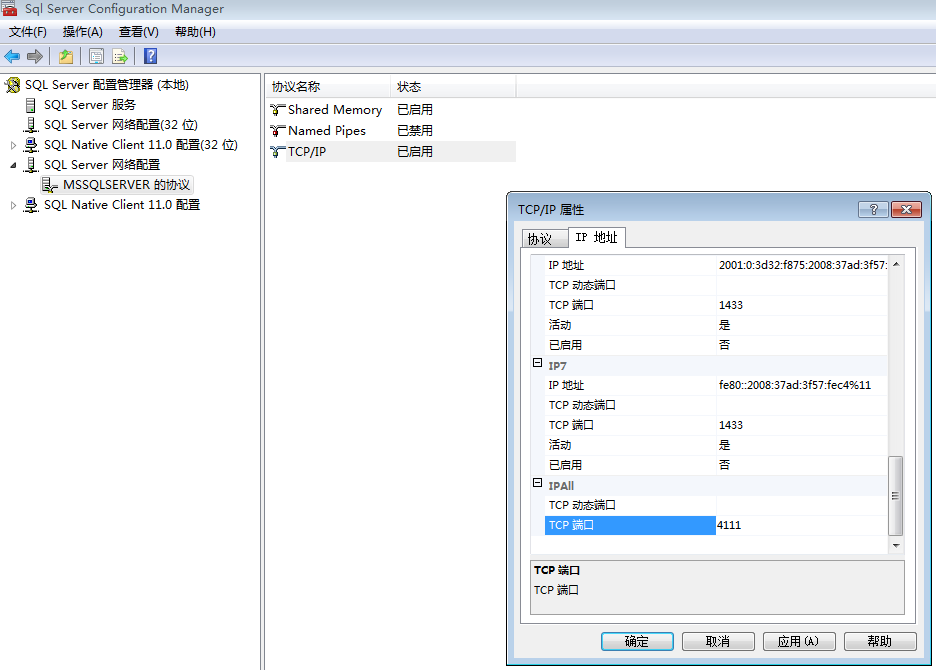Open the 查看(V) menu
This screenshot has height=670, width=936.
[138, 32]
